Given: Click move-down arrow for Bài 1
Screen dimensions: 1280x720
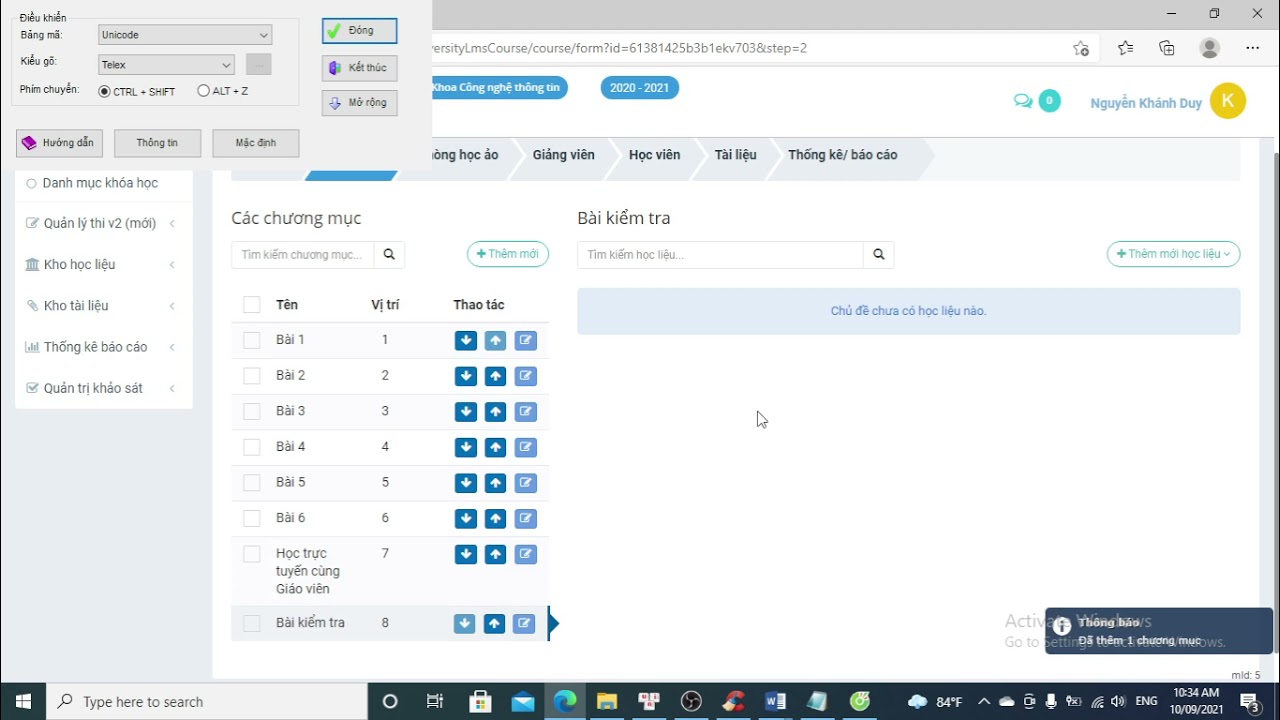Looking at the screenshot, I should click(x=465, y=341).
